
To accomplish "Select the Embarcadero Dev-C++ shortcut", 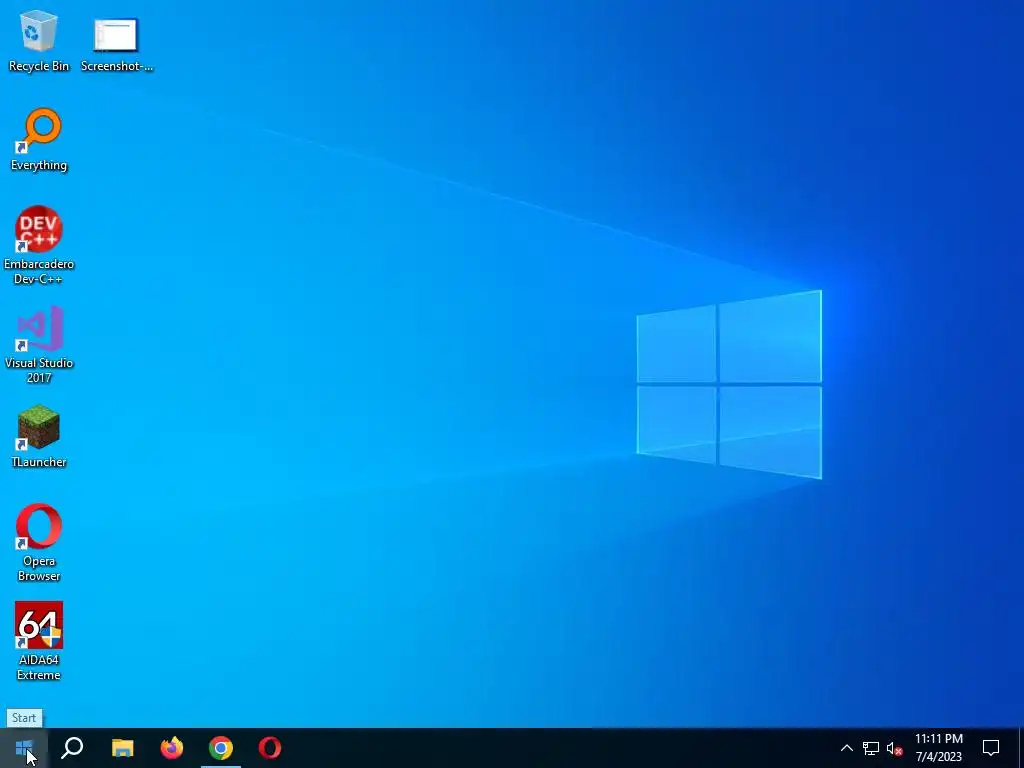I will pyautogui.click(x=39, y=246).
